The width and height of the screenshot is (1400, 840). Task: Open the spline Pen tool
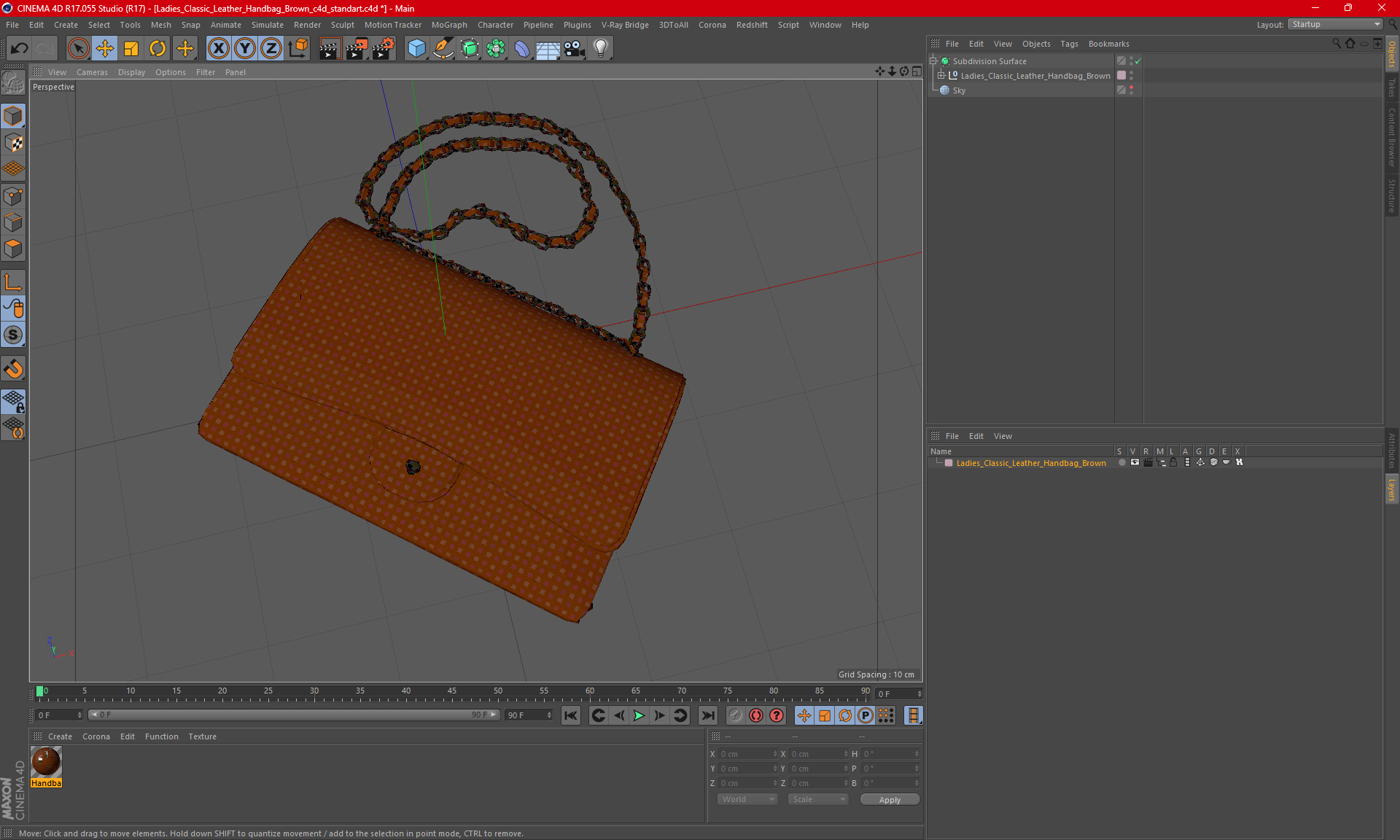(x=443, y=48)
